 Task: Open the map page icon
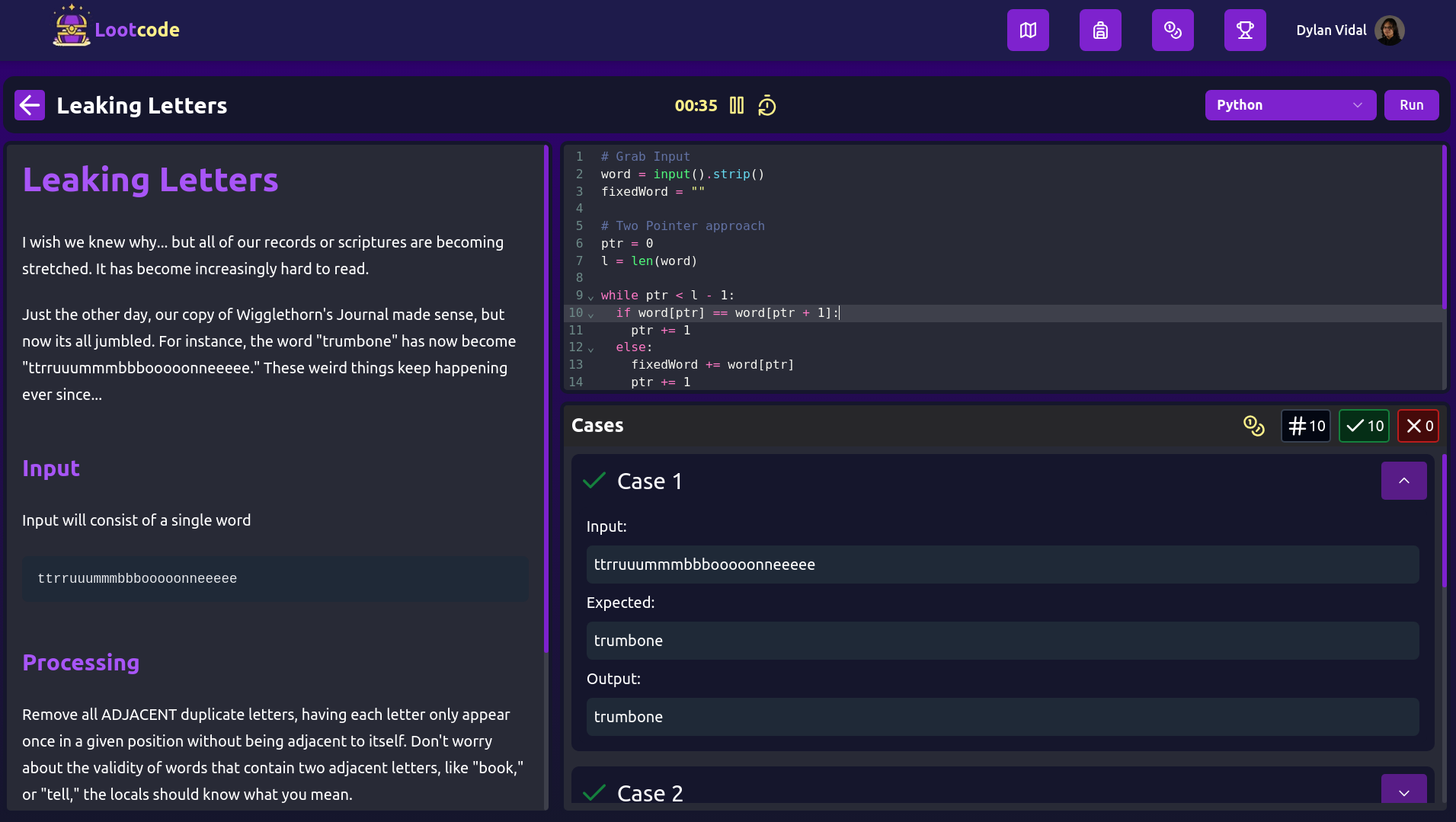[1028, 30]
